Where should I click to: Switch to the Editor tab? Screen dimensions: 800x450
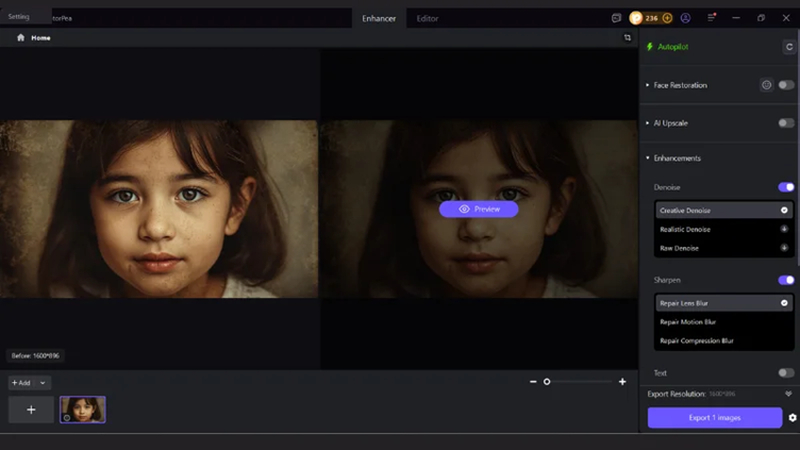tap(428, 18)
